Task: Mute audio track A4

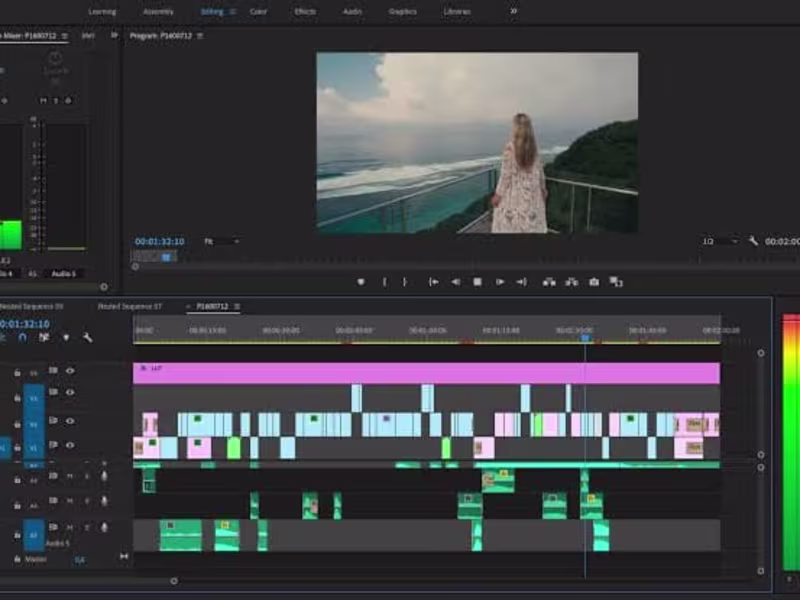Action: [70, 501]
